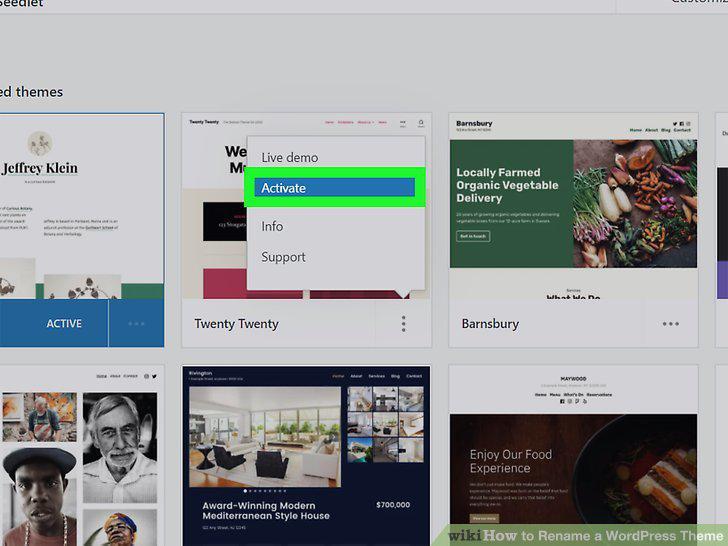Open the Maywood food theme preview
728x546 pixels.
[573, 456]
